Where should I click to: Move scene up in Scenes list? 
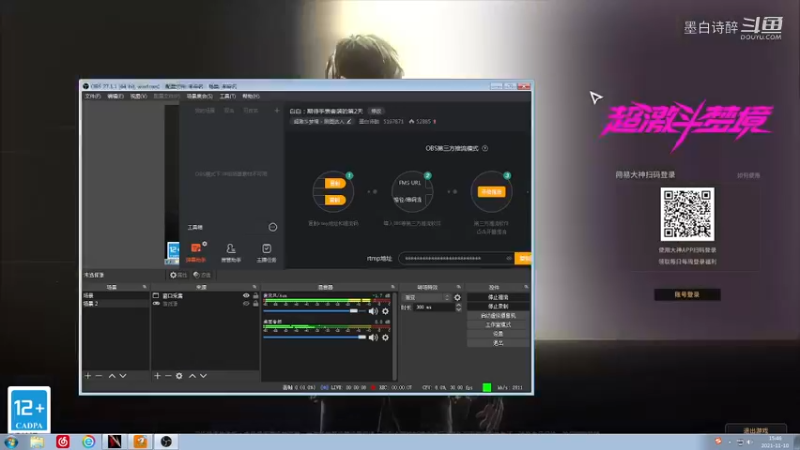112,376
